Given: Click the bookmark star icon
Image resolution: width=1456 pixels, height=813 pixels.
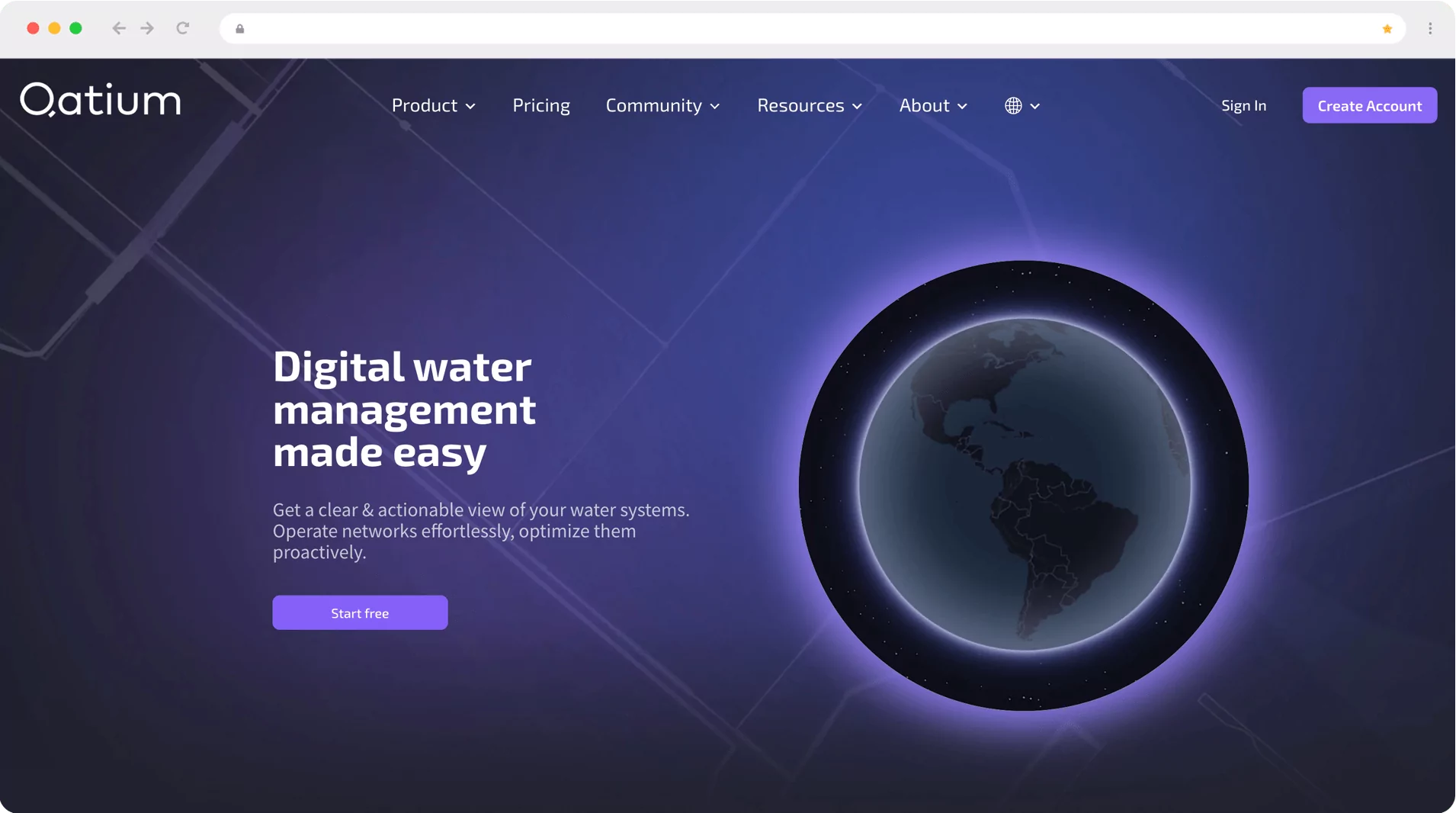Looking at the screenshot, I should [x=1387, y=29].
